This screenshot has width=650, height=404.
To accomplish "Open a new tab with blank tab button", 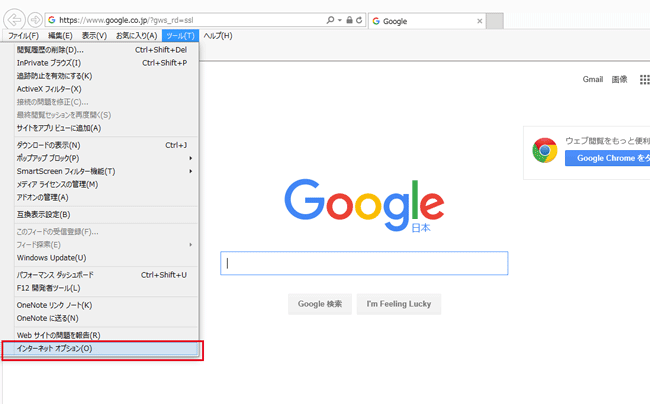I will [495, 21].
